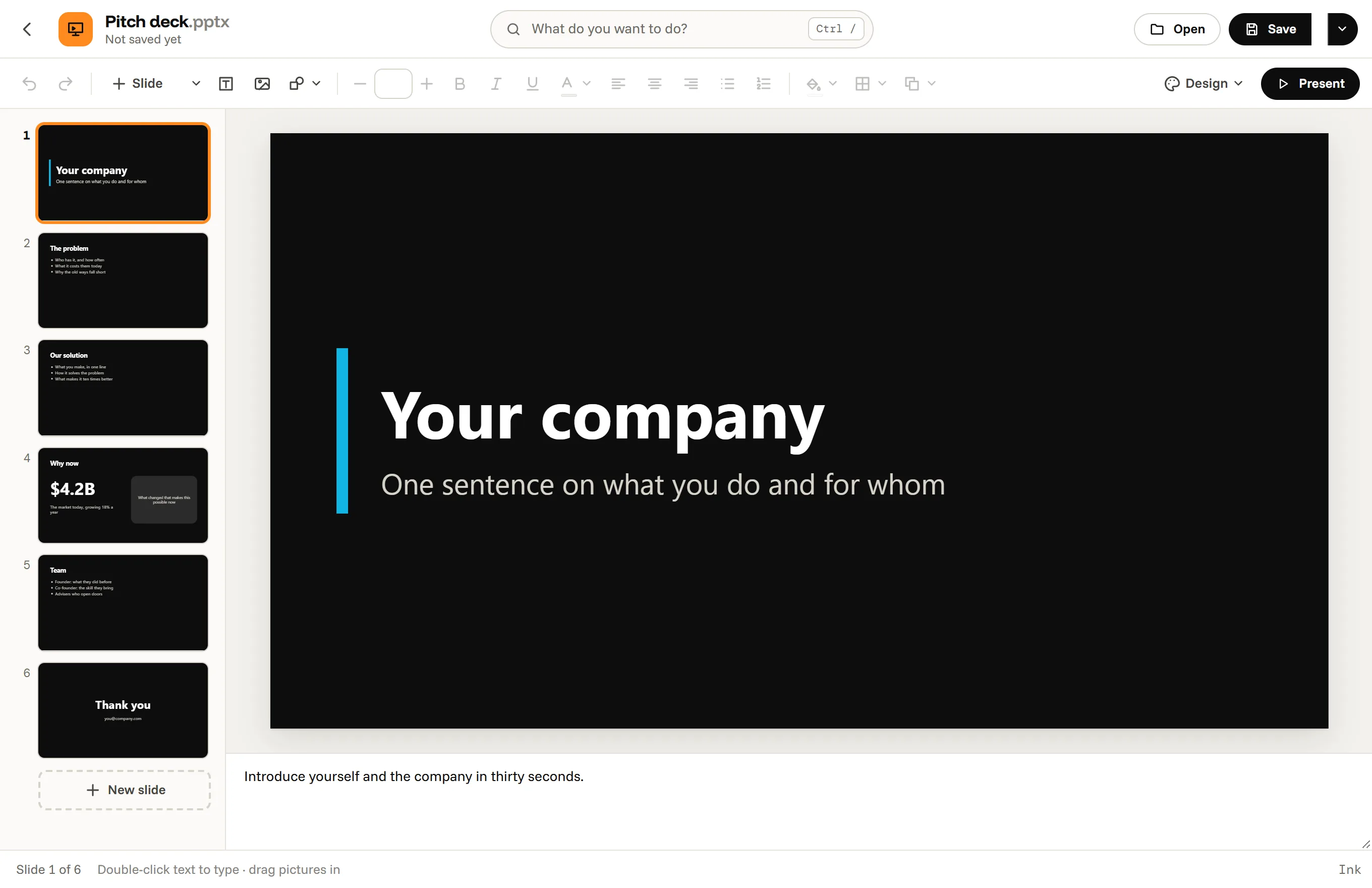Expand the table dropdown chevron

[882, 84]
